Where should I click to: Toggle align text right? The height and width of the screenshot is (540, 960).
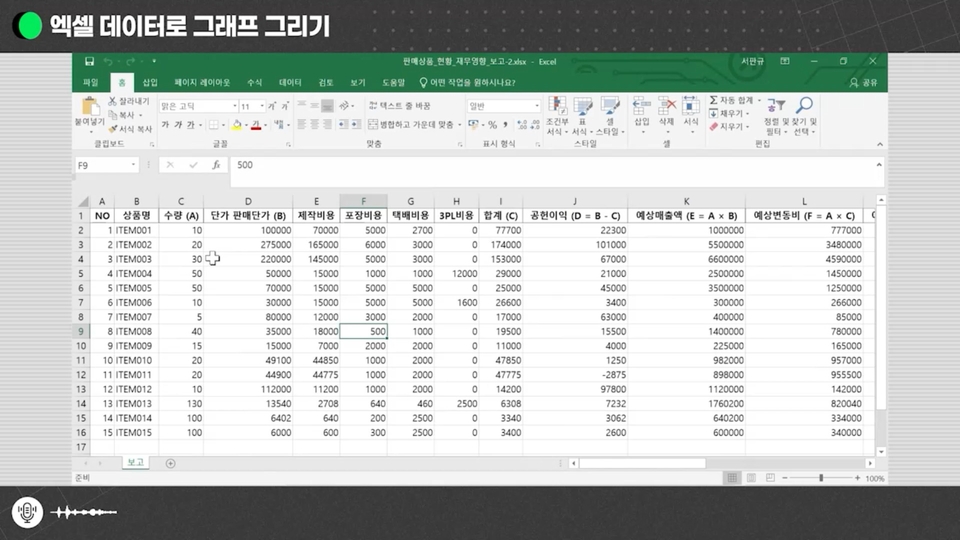[x=328, y=124]
